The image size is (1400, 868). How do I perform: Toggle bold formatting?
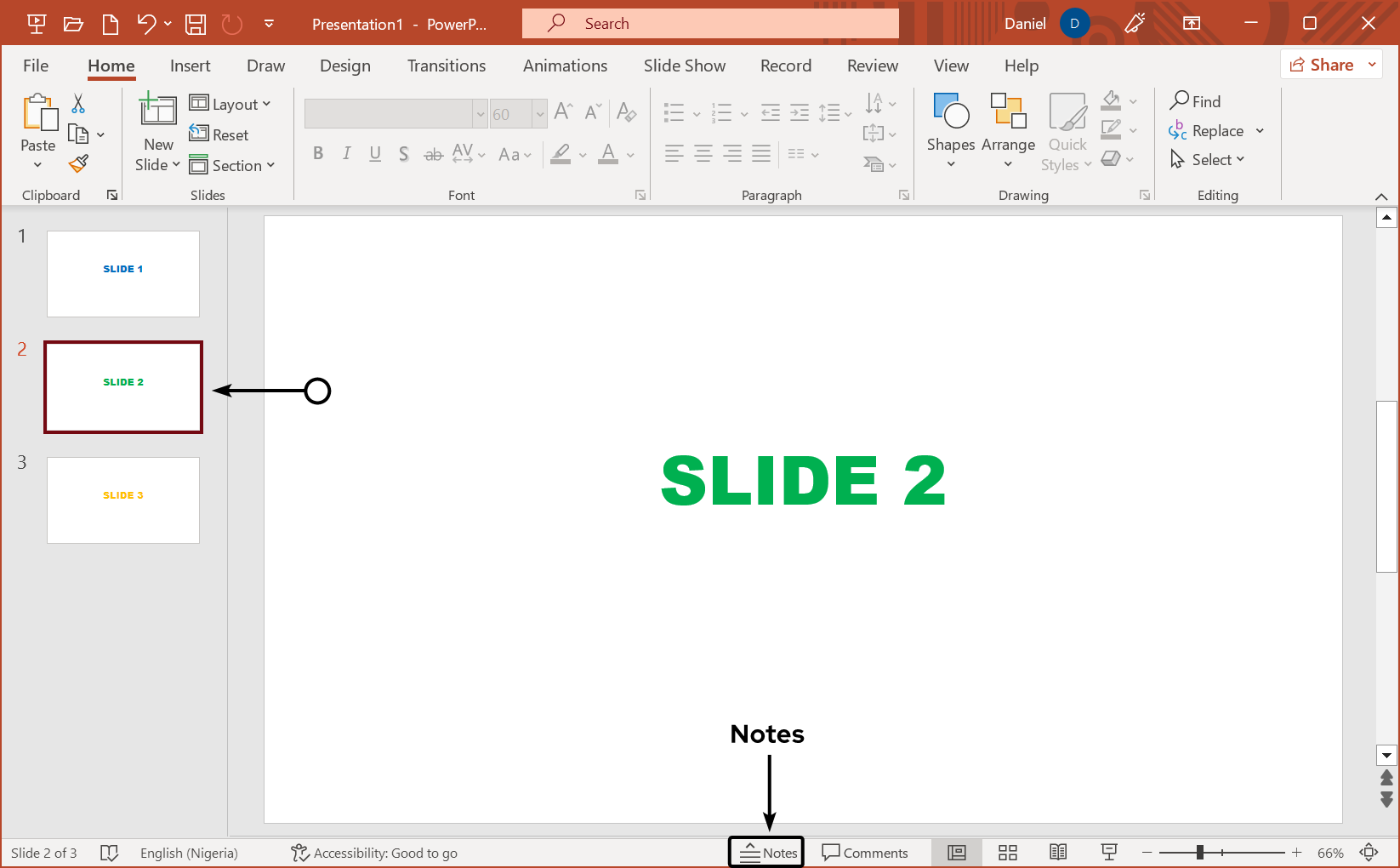(x=318, y=153)
